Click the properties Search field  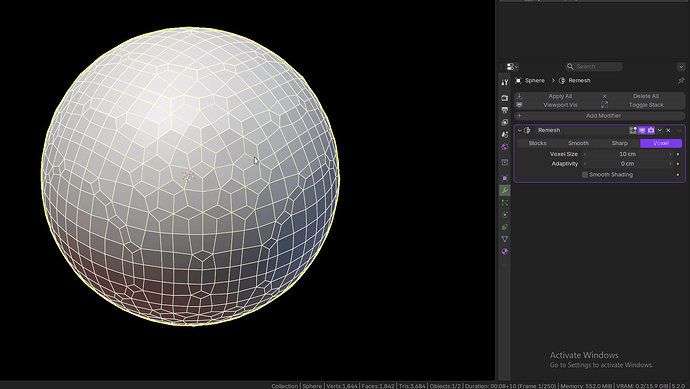[594, 67]
